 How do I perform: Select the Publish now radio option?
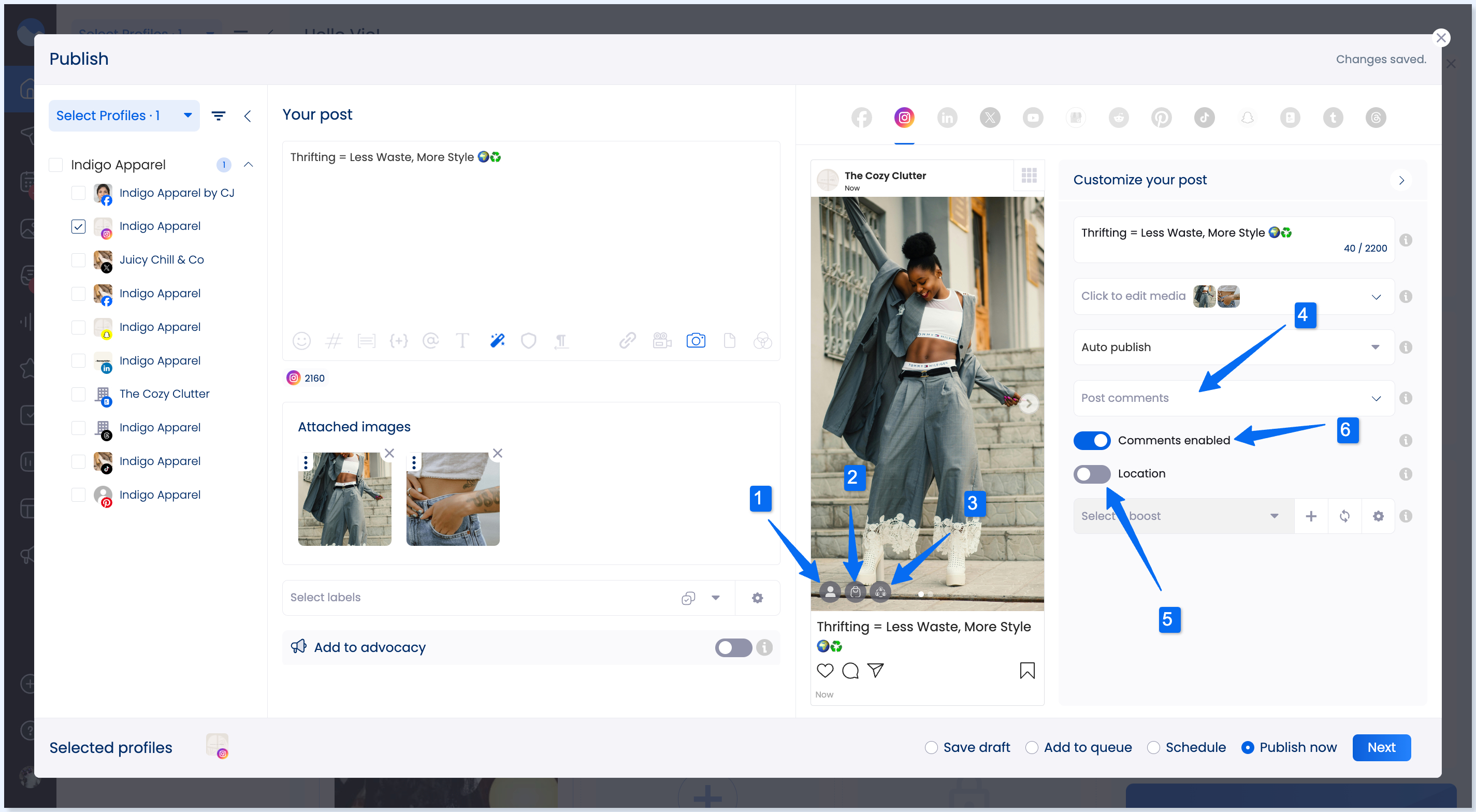point(1248,748)
